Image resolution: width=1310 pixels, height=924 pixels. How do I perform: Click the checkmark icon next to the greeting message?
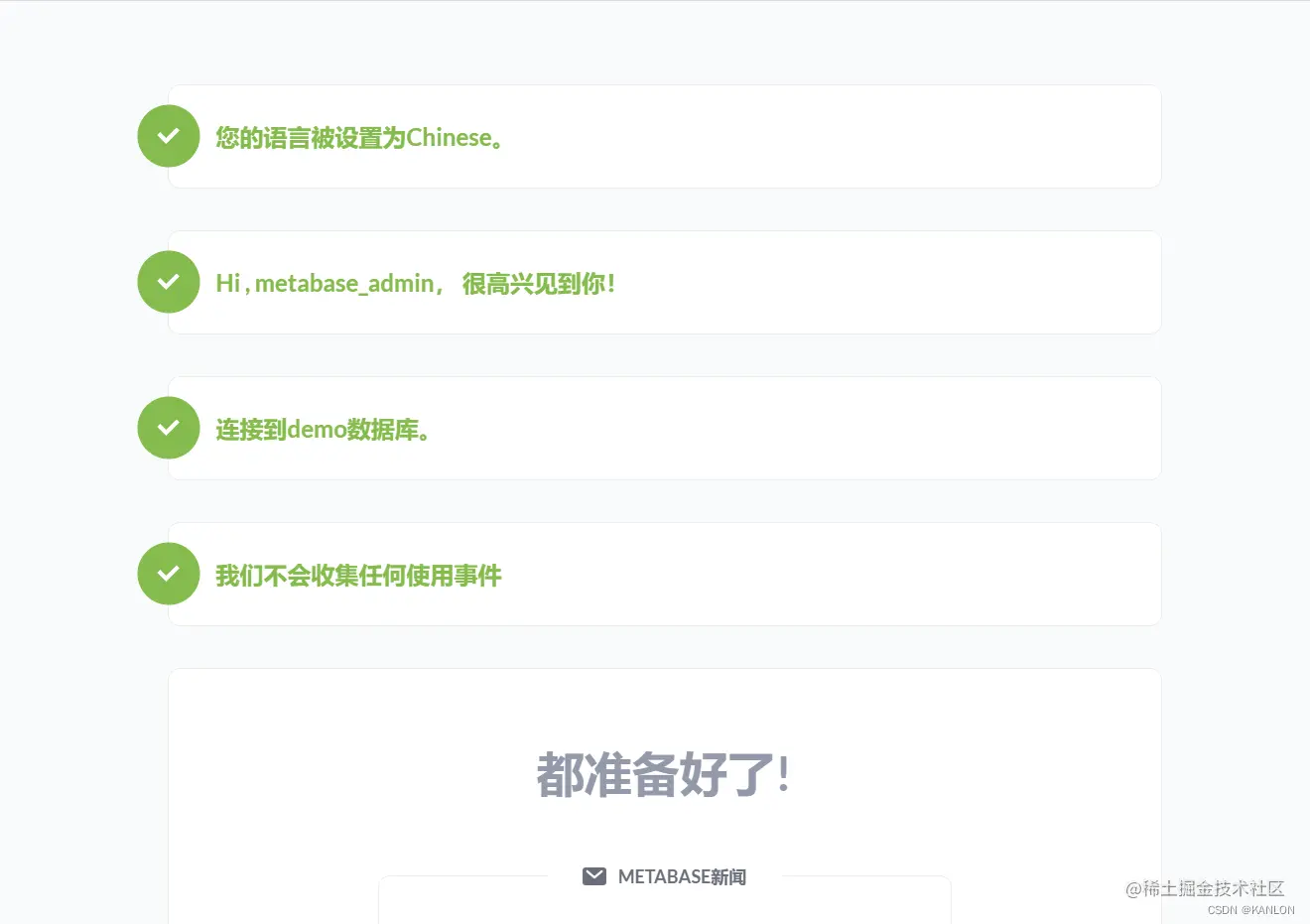coord(168,282)
